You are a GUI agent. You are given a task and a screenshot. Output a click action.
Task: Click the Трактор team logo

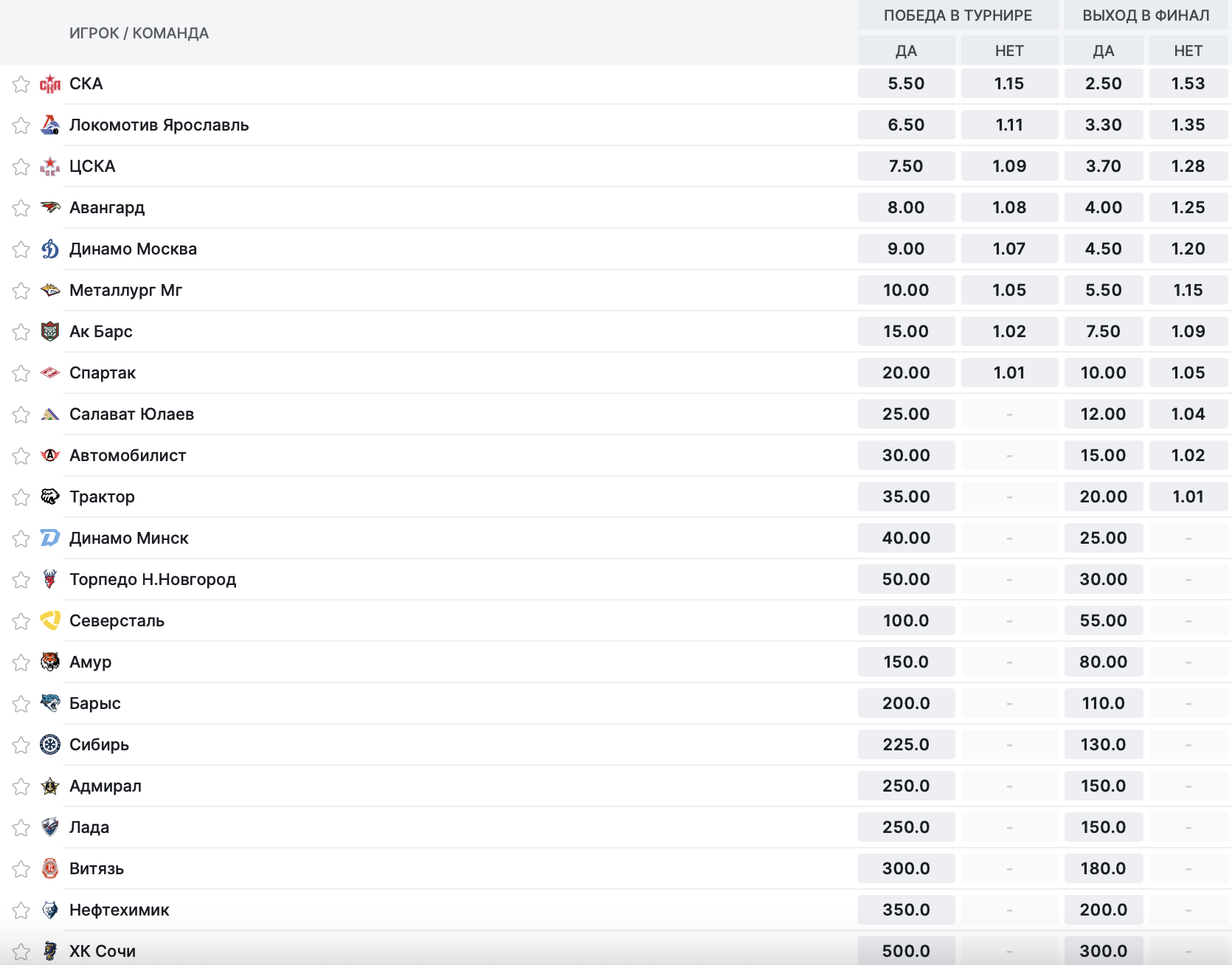50,497
